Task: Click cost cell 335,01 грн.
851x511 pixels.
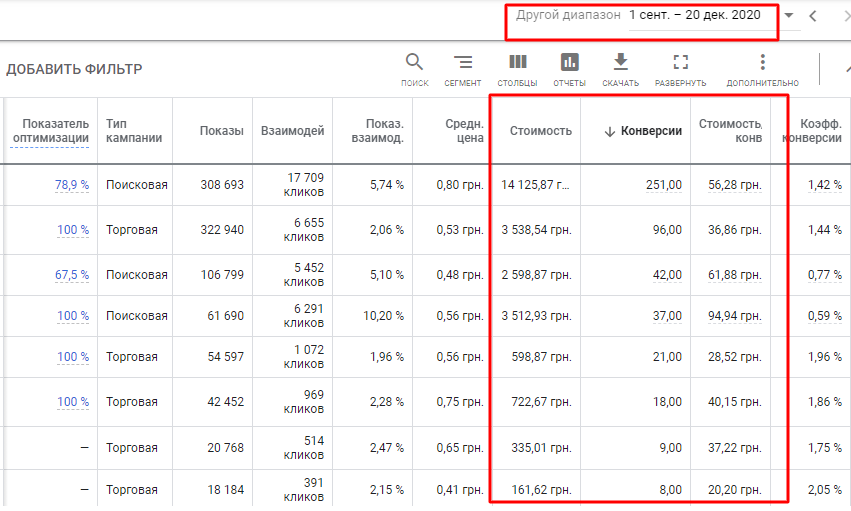Action: 542,448
